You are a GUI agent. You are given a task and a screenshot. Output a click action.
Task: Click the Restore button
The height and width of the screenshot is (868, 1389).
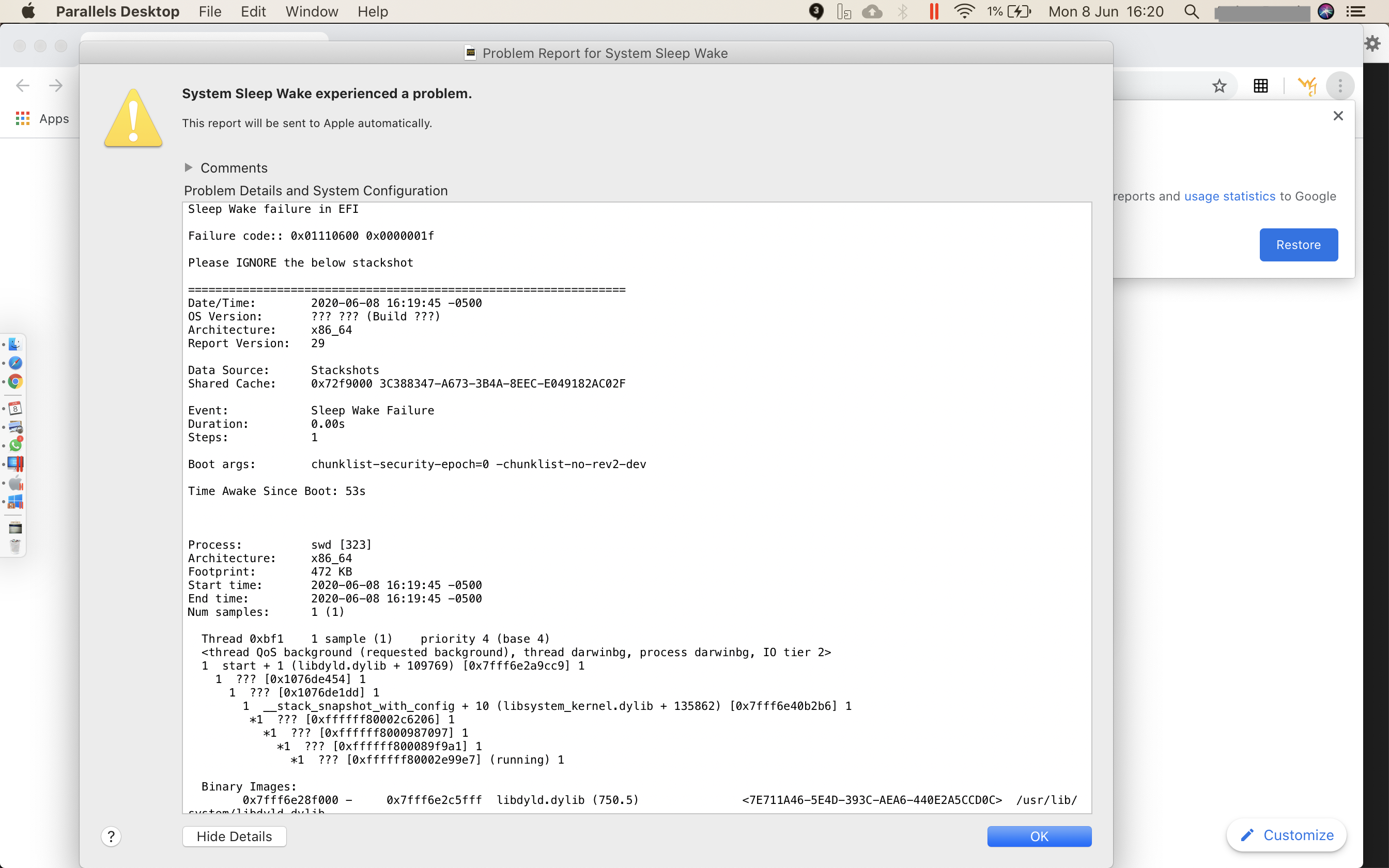[x=1299, y=245]
